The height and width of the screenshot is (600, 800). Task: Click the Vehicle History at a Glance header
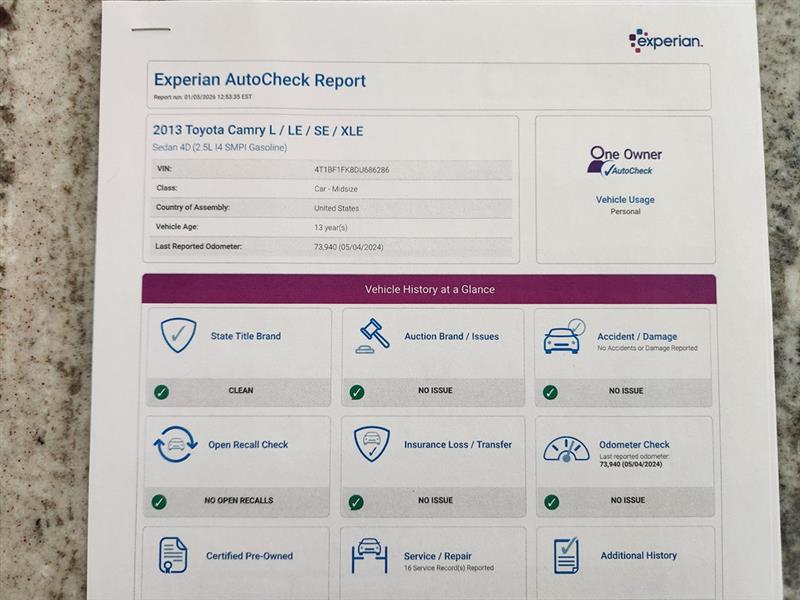[429, 289]
